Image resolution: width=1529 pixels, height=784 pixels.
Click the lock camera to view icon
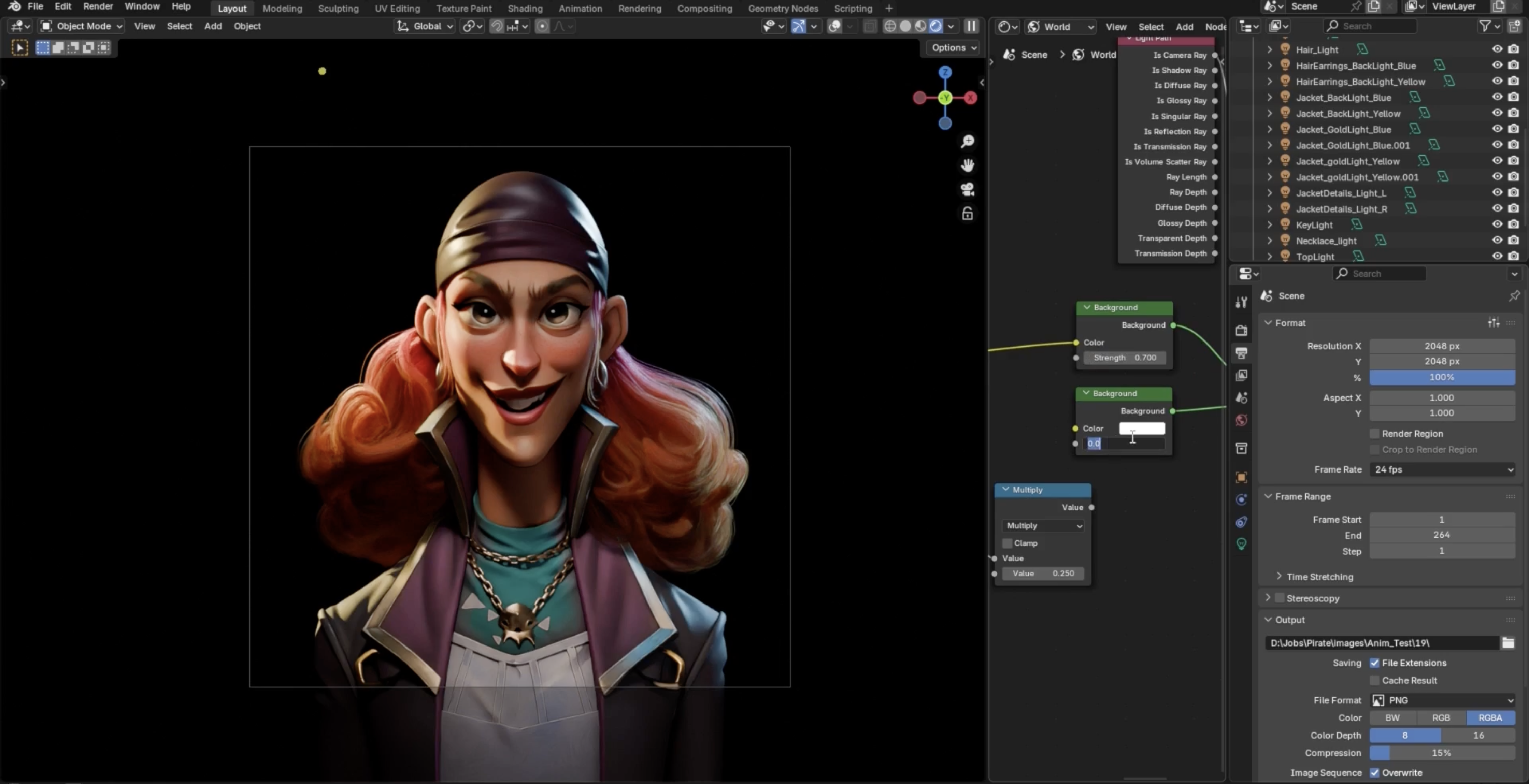point(968,214)
